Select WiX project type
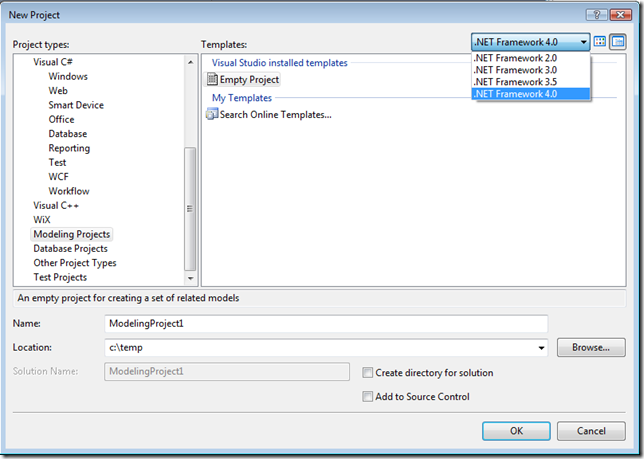The width and height of the screenshot is (644, 459). (x=42, y=220)
